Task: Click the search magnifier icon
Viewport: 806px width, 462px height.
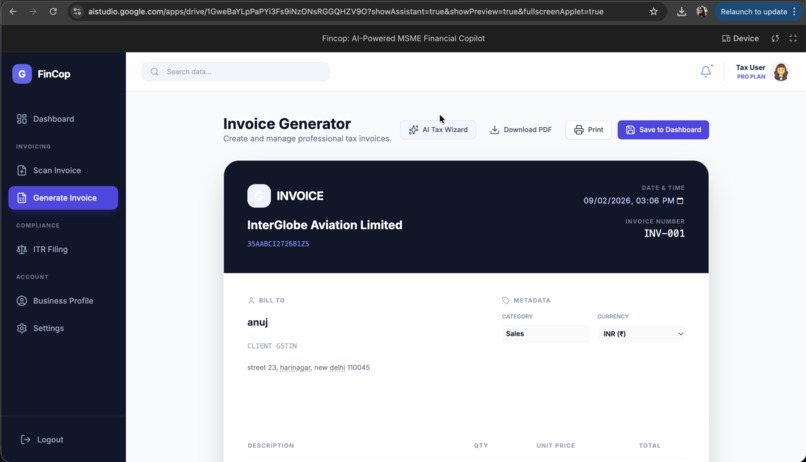Action: [x=154, y=71]
